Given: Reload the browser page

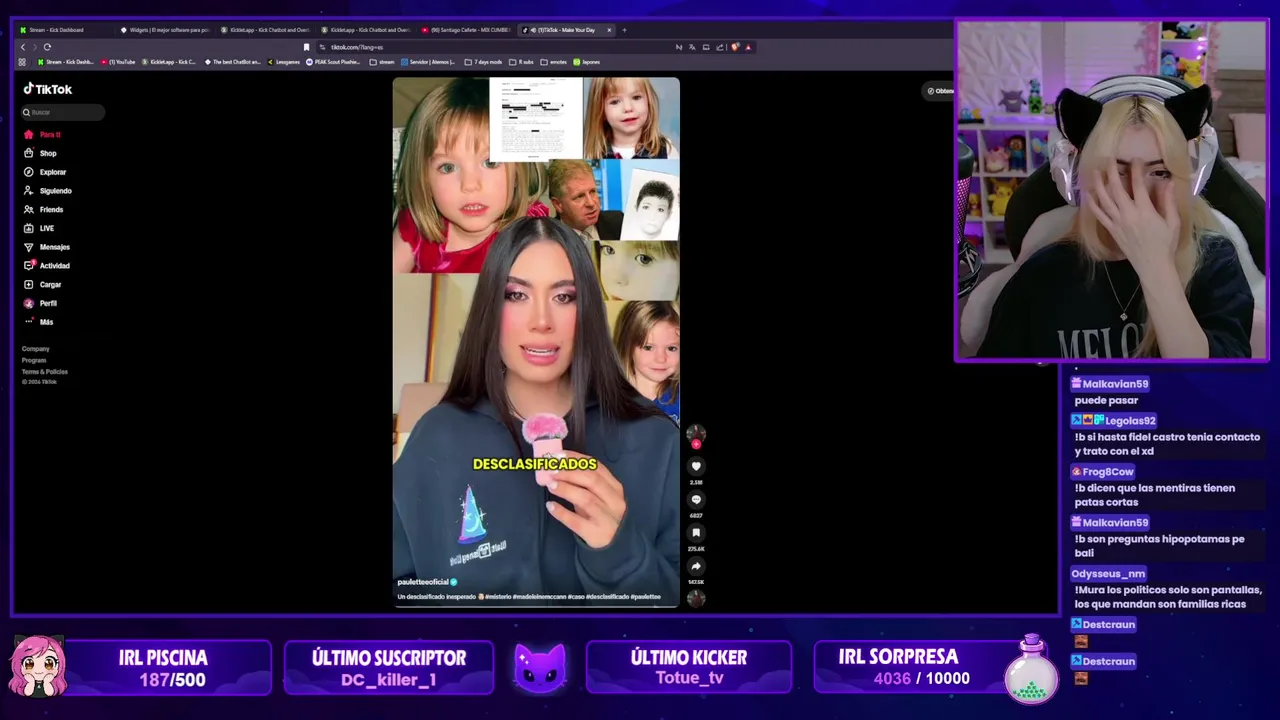Looking at the screenshot, I should pyautogui.click(x=47, y=47).
